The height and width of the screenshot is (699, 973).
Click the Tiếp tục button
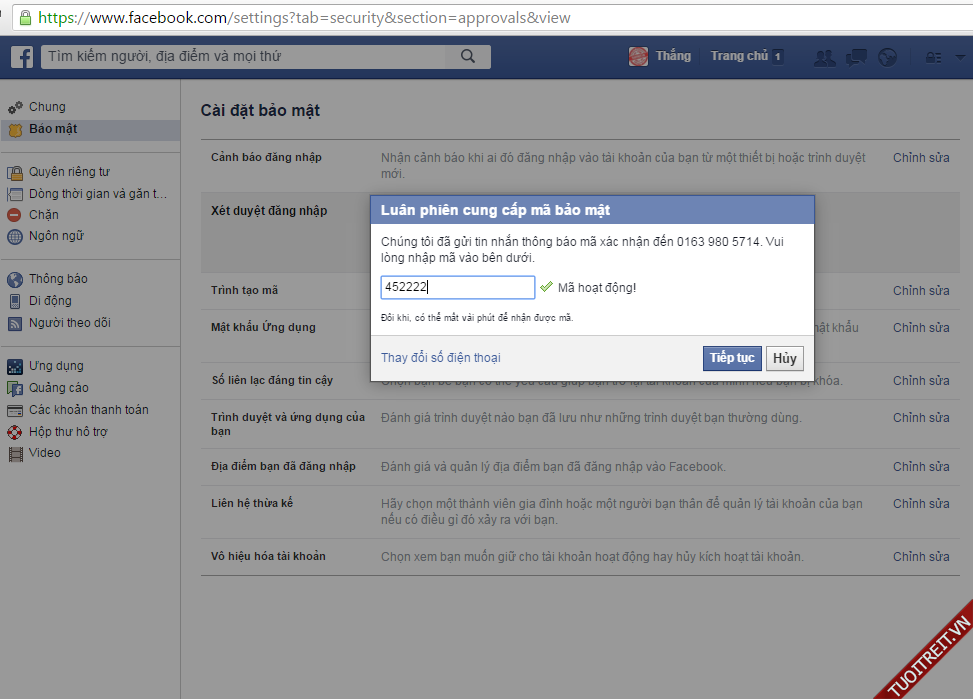[x=732, y=358]
